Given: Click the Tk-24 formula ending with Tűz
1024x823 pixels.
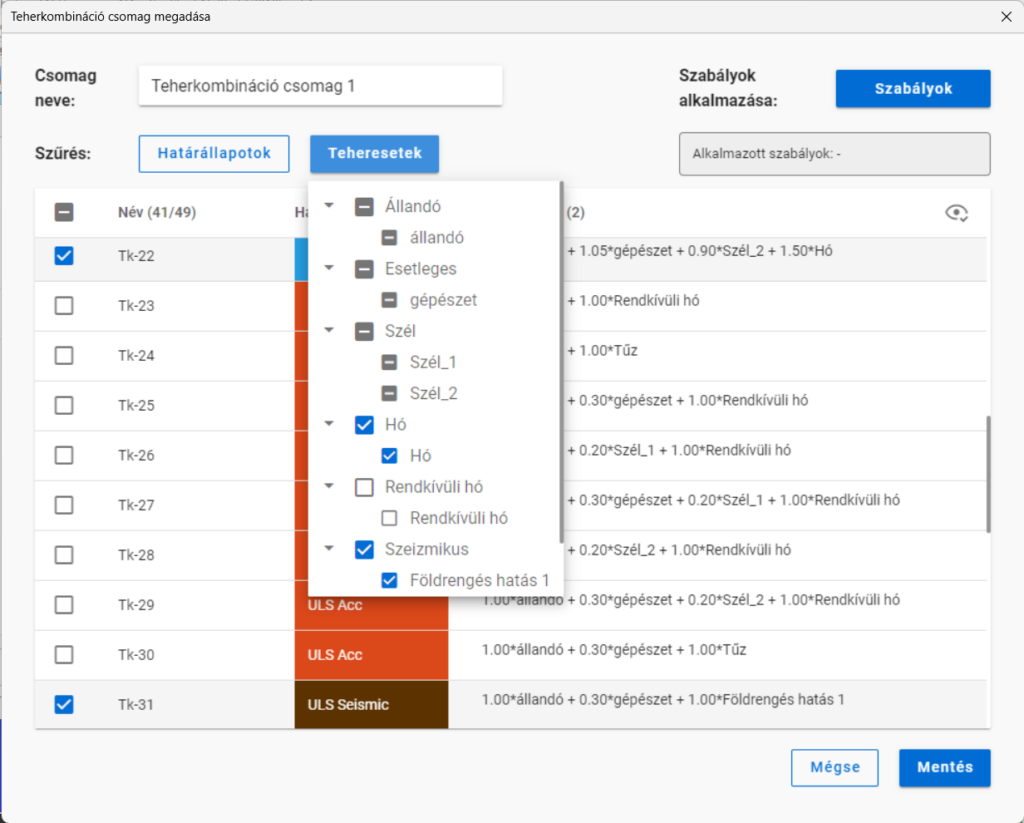Looking at the screenshot, I should pyautogui.click(x=602, y=351).
